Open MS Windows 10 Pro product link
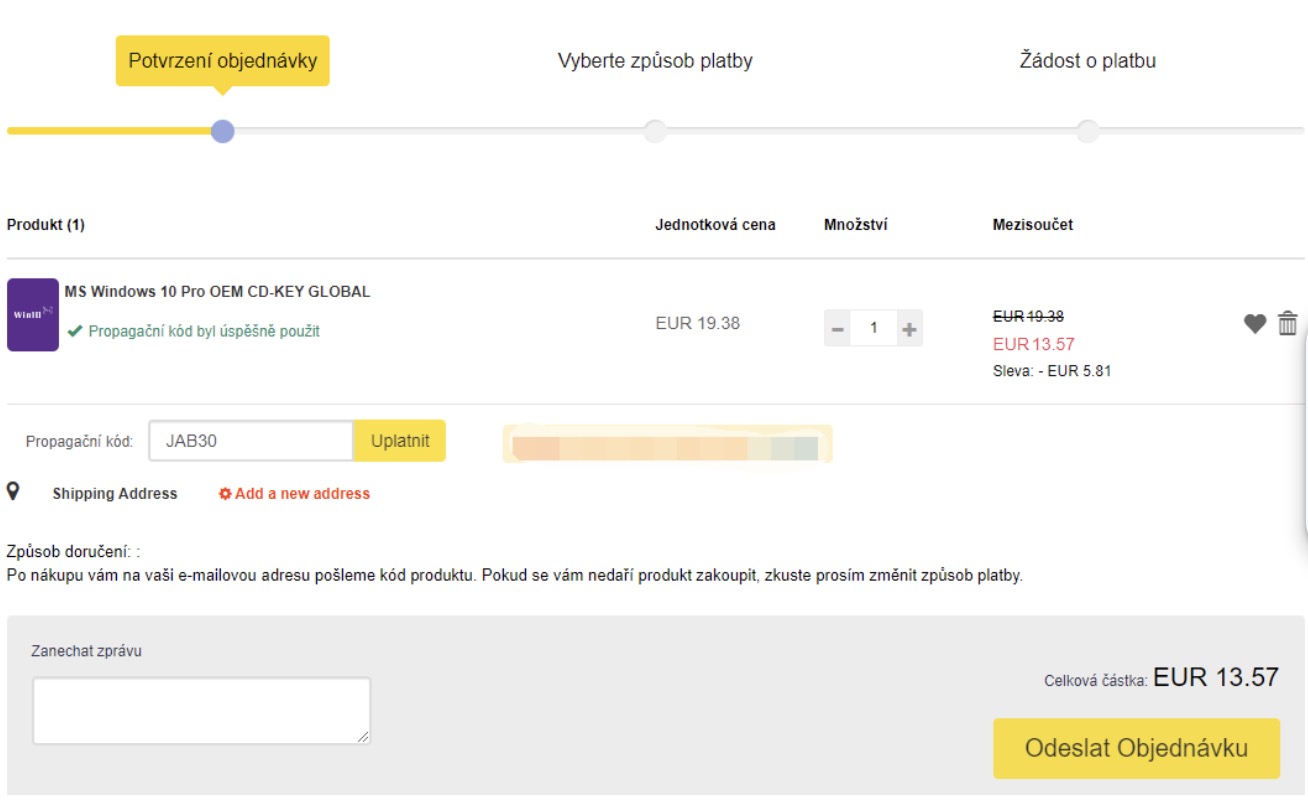 tap(217, 292)
